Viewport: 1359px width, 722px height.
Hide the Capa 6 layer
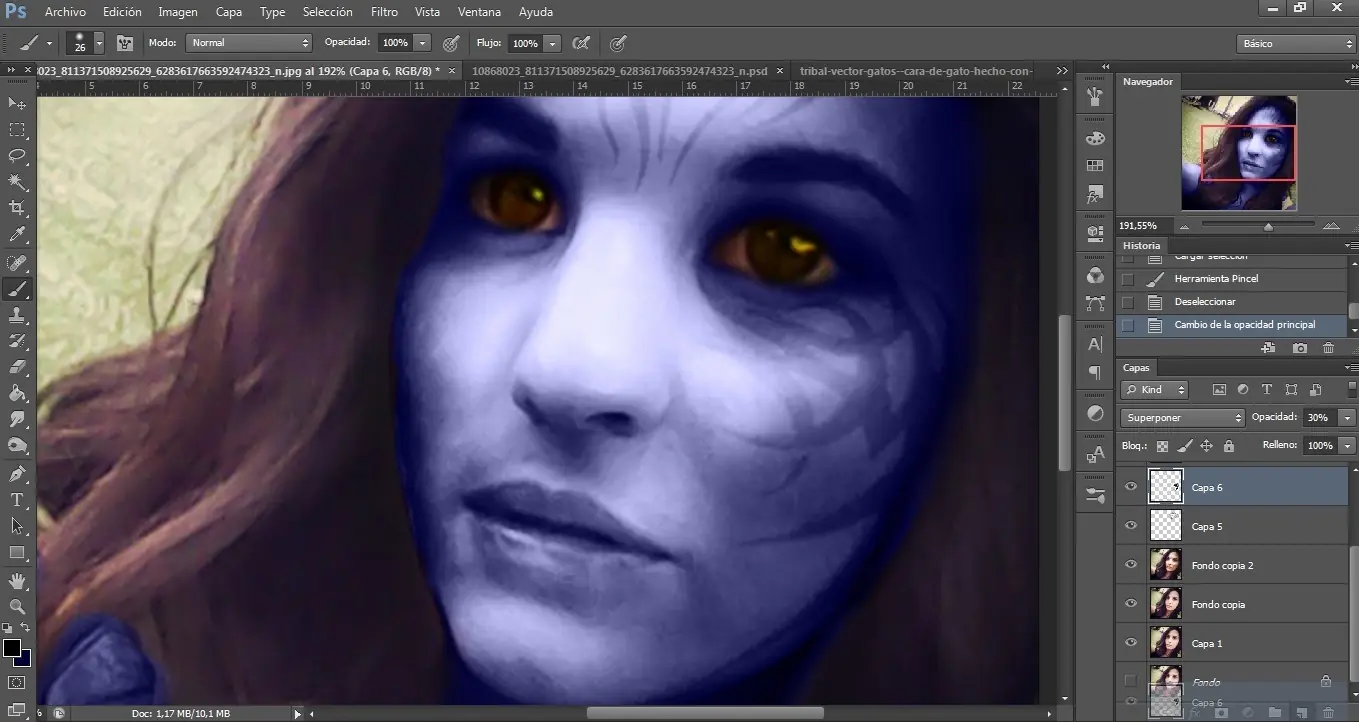(1131, 487)
